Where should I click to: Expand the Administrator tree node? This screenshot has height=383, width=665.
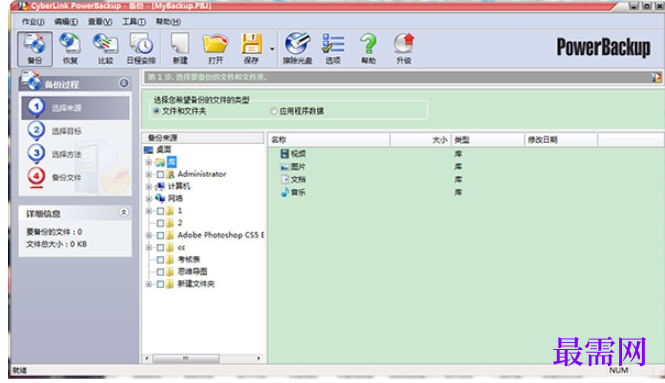(x=148, y=174)
